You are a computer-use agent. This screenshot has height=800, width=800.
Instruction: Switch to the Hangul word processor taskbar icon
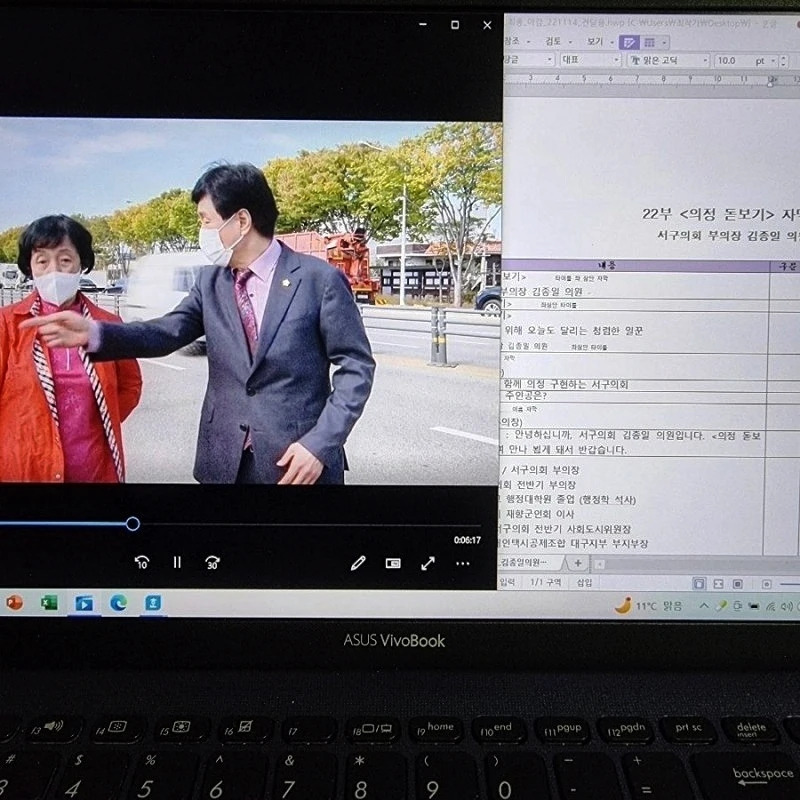click(x=153, y=604)
